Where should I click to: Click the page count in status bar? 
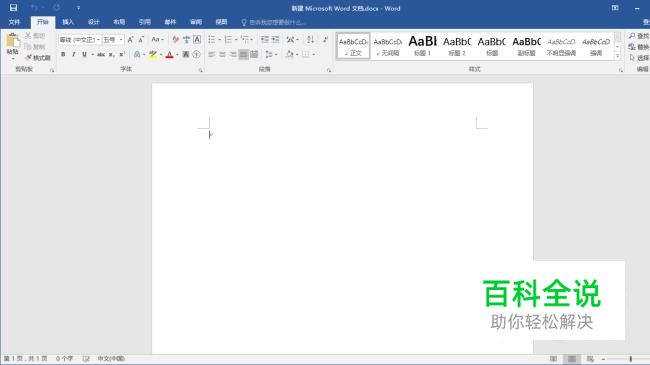tap(25, 358)
